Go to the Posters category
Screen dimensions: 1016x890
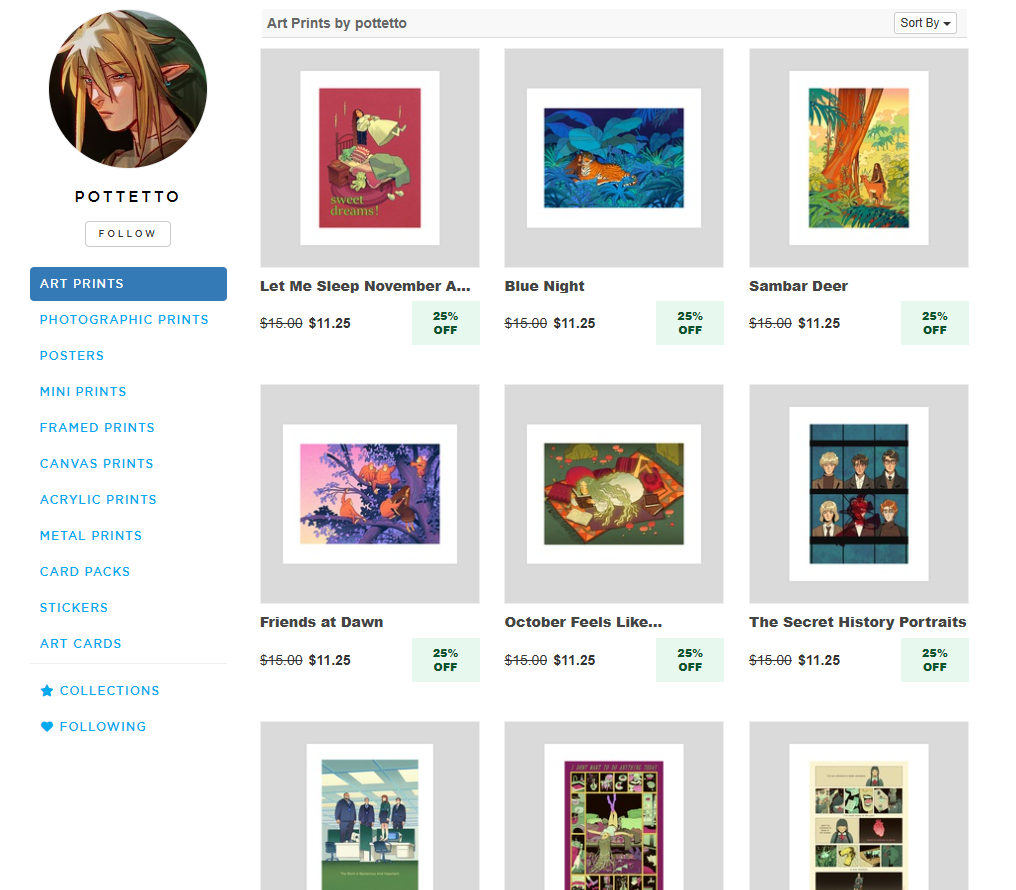click(x=72, y=356)
